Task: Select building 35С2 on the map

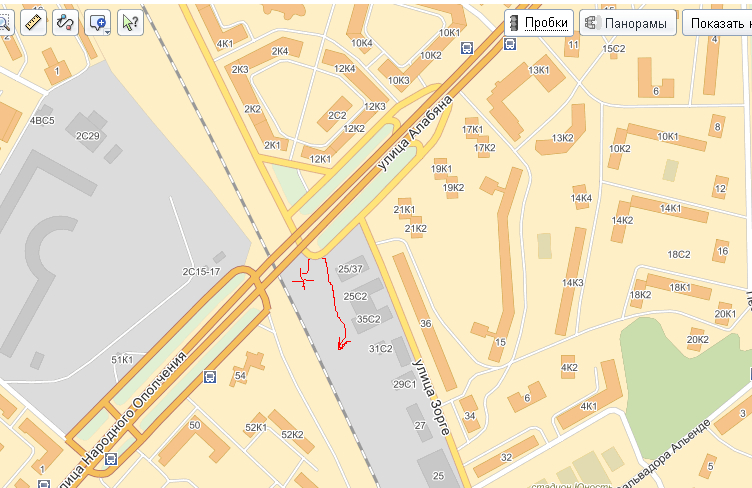Action: (x=368, y=319)
